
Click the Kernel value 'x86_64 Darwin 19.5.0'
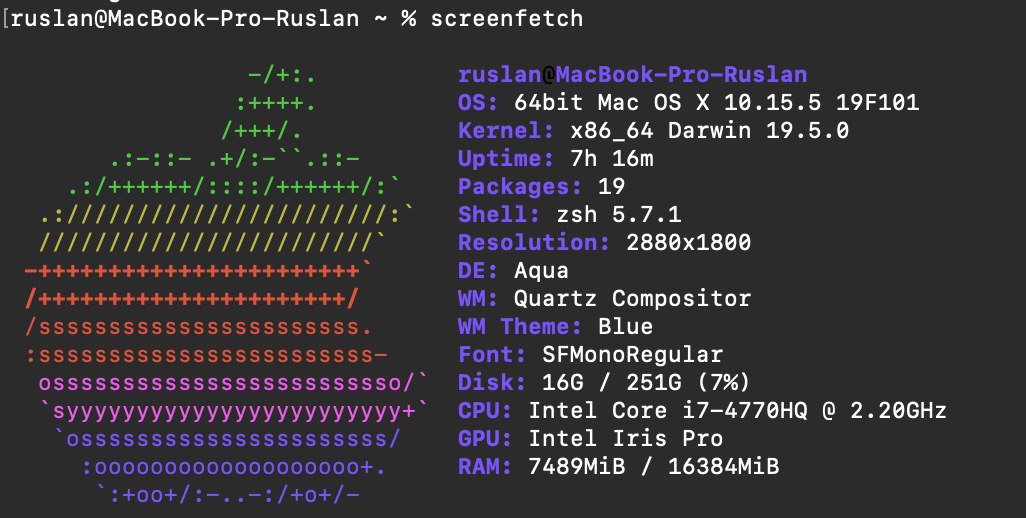coord(710,131)
